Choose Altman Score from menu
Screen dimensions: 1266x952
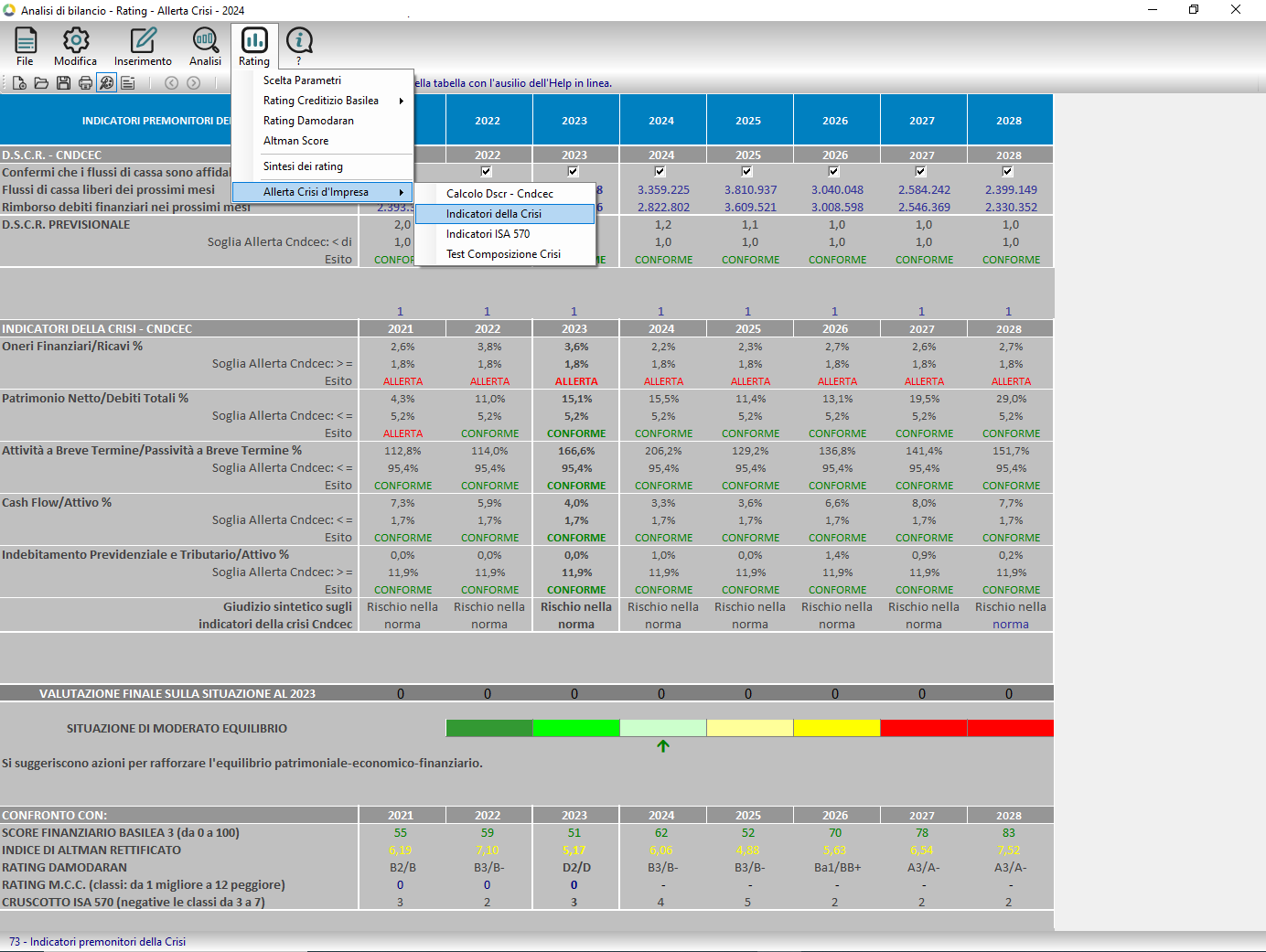coord(322,141)
